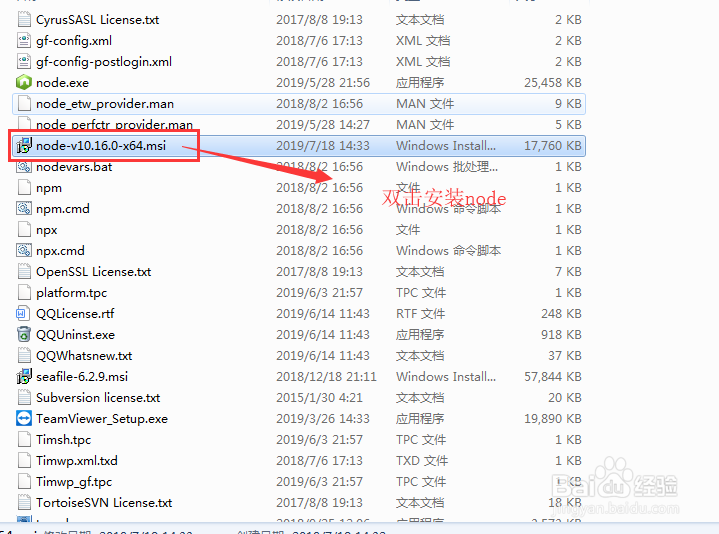Click the gf-config.xml file icon
Screen dimensions: 719x534
click(24, 41)
